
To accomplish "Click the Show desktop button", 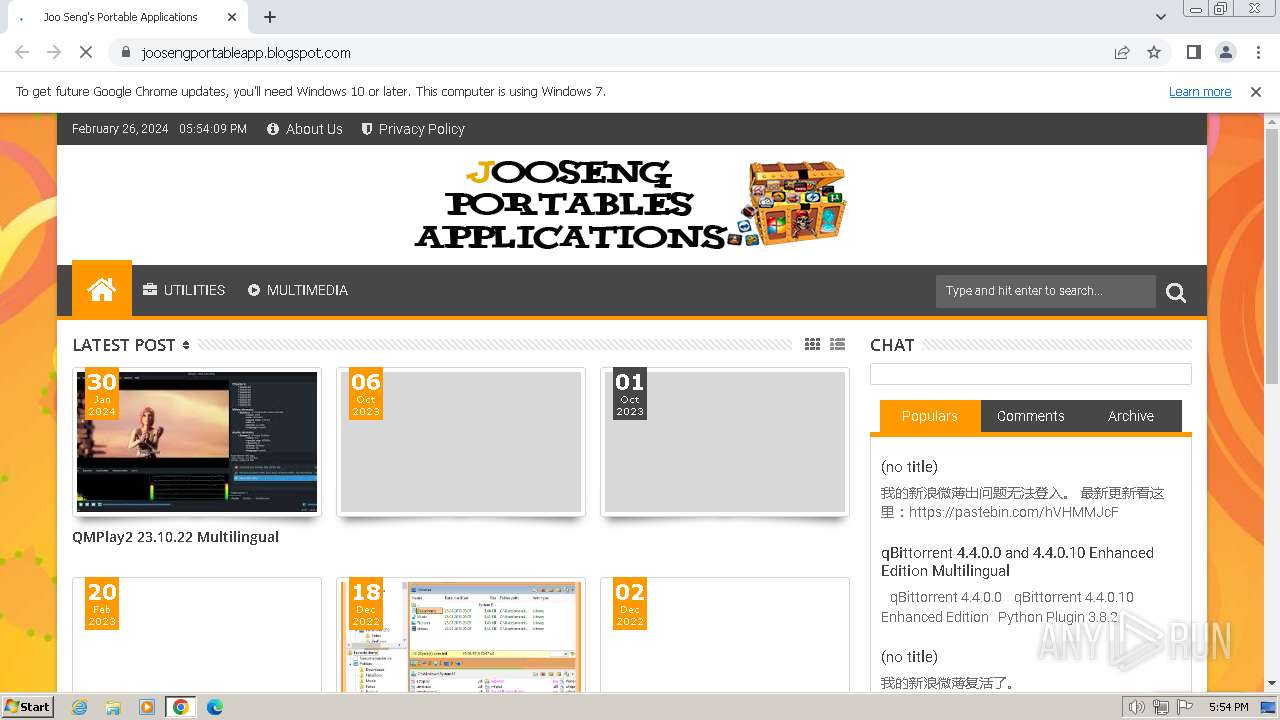I will (x=1268, y=707).
